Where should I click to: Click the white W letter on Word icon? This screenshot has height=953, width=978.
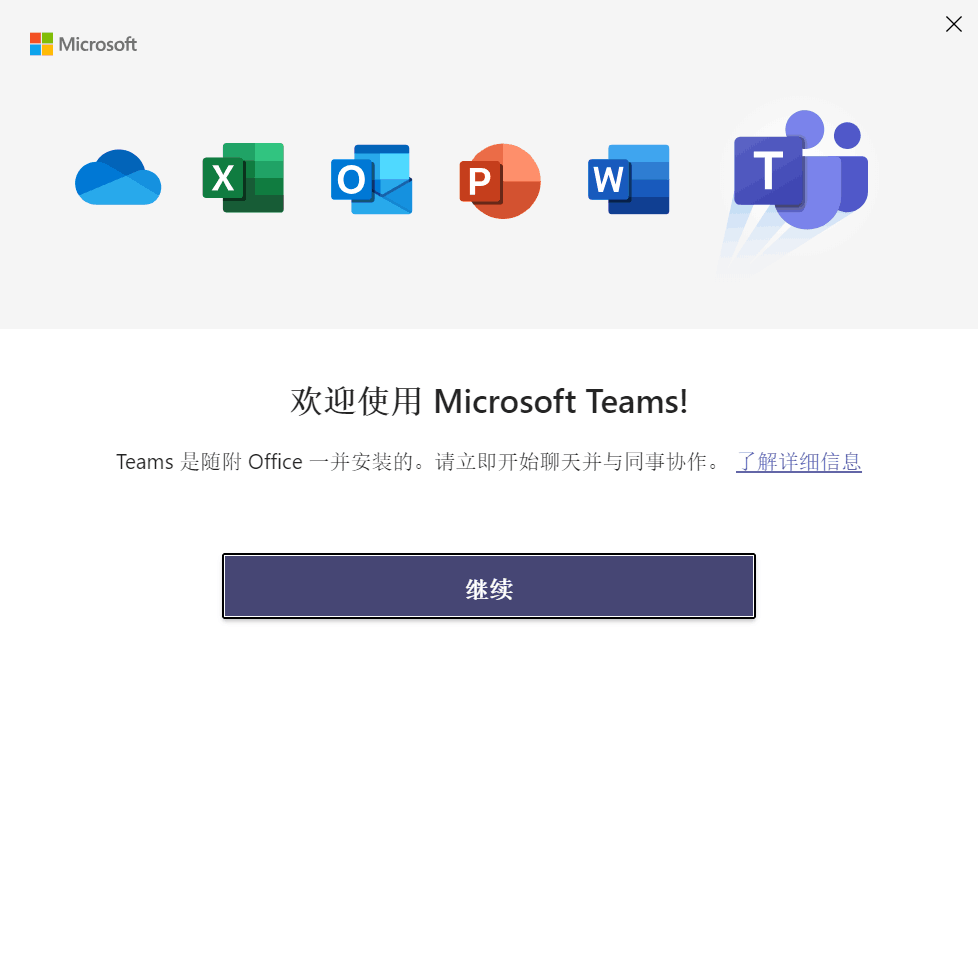pyautogui.click(x=607, y=180)
